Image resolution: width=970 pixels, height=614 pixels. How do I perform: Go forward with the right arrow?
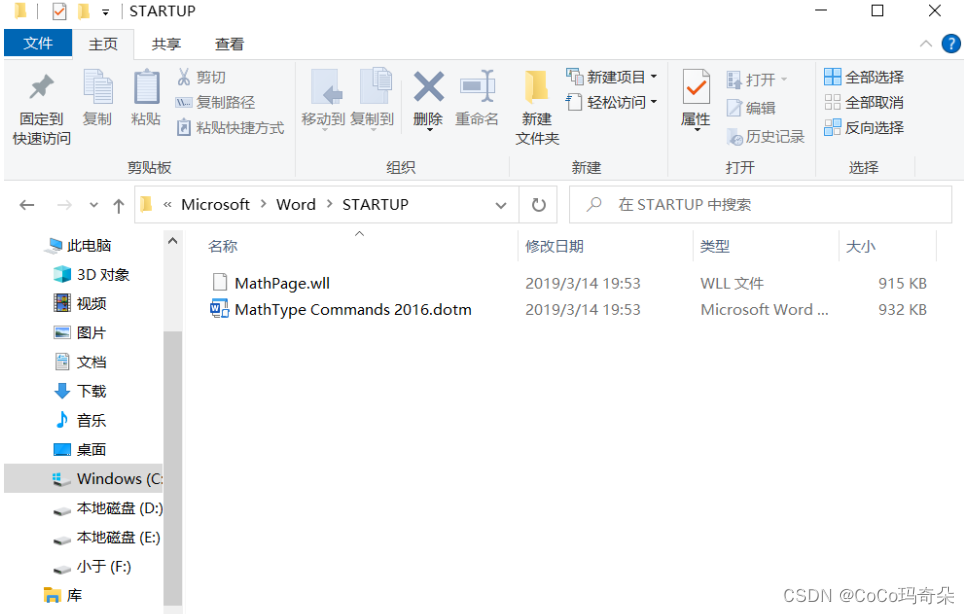(64, 205)
